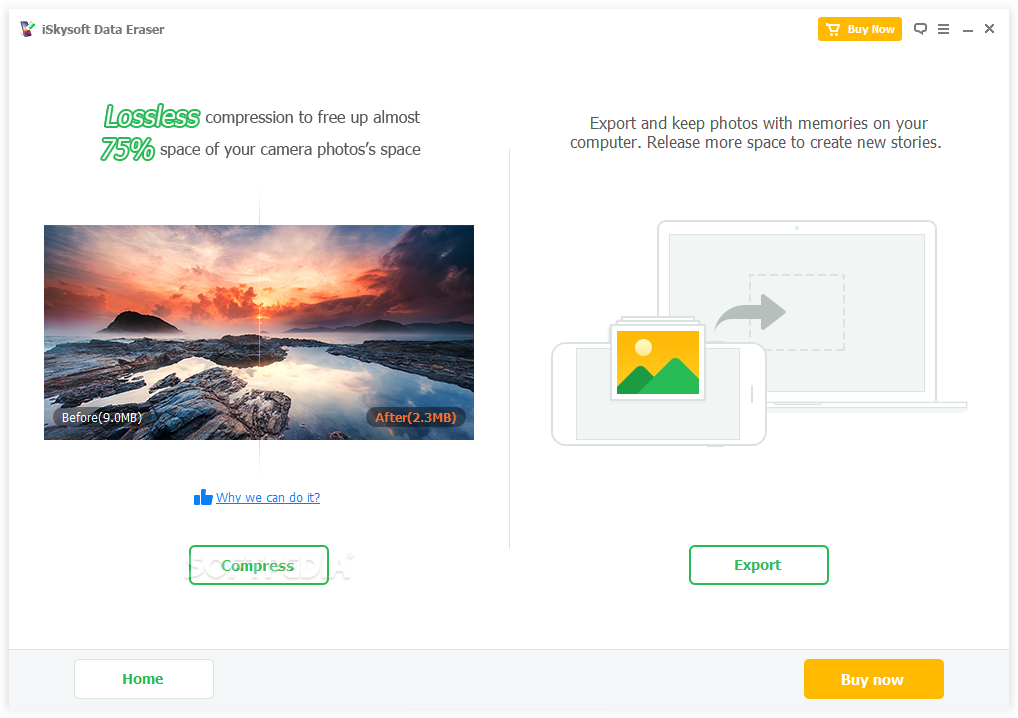Click the Before(9.0MB) label
1018x718 pixels.
[x=102, y=417]
